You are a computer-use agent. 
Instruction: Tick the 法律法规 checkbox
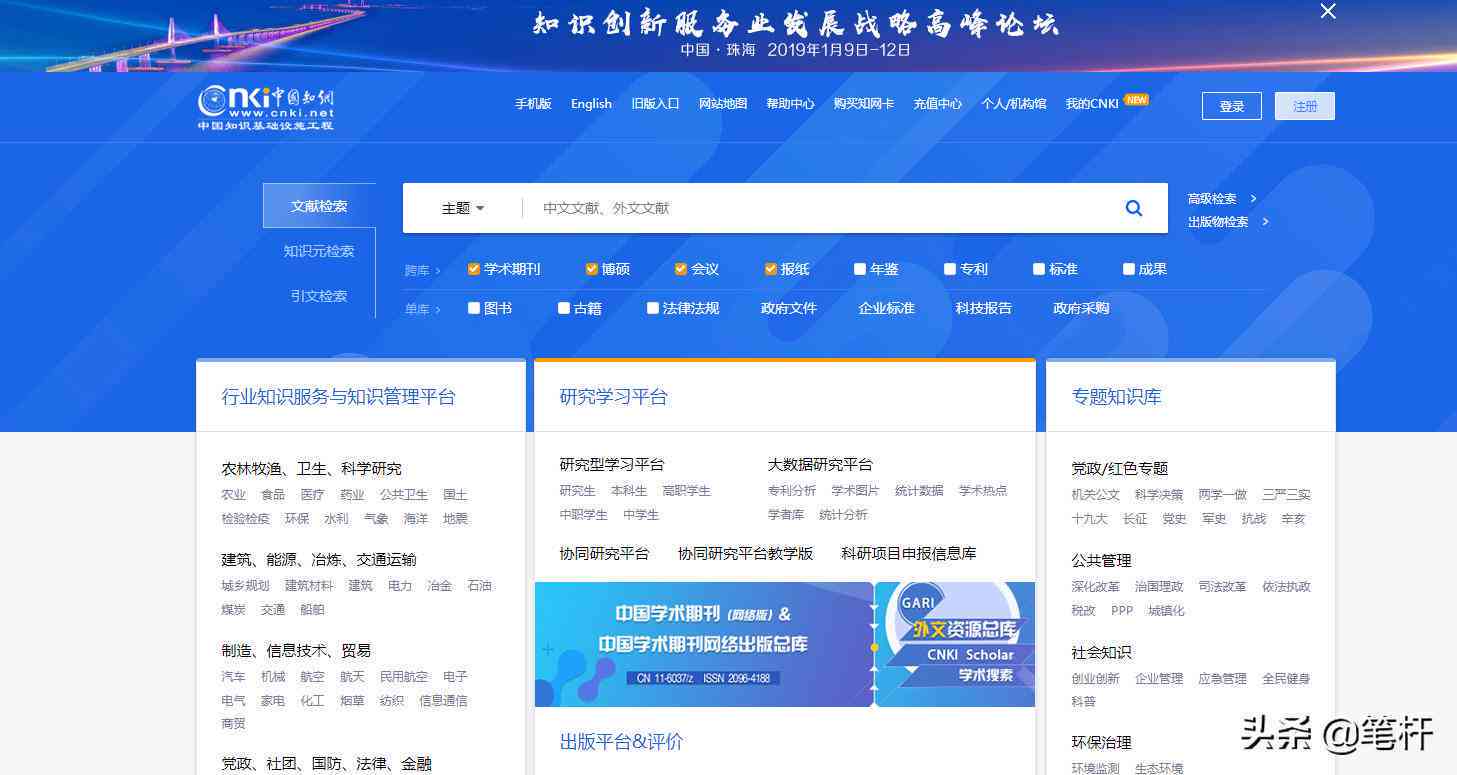[x=653, y=308]
